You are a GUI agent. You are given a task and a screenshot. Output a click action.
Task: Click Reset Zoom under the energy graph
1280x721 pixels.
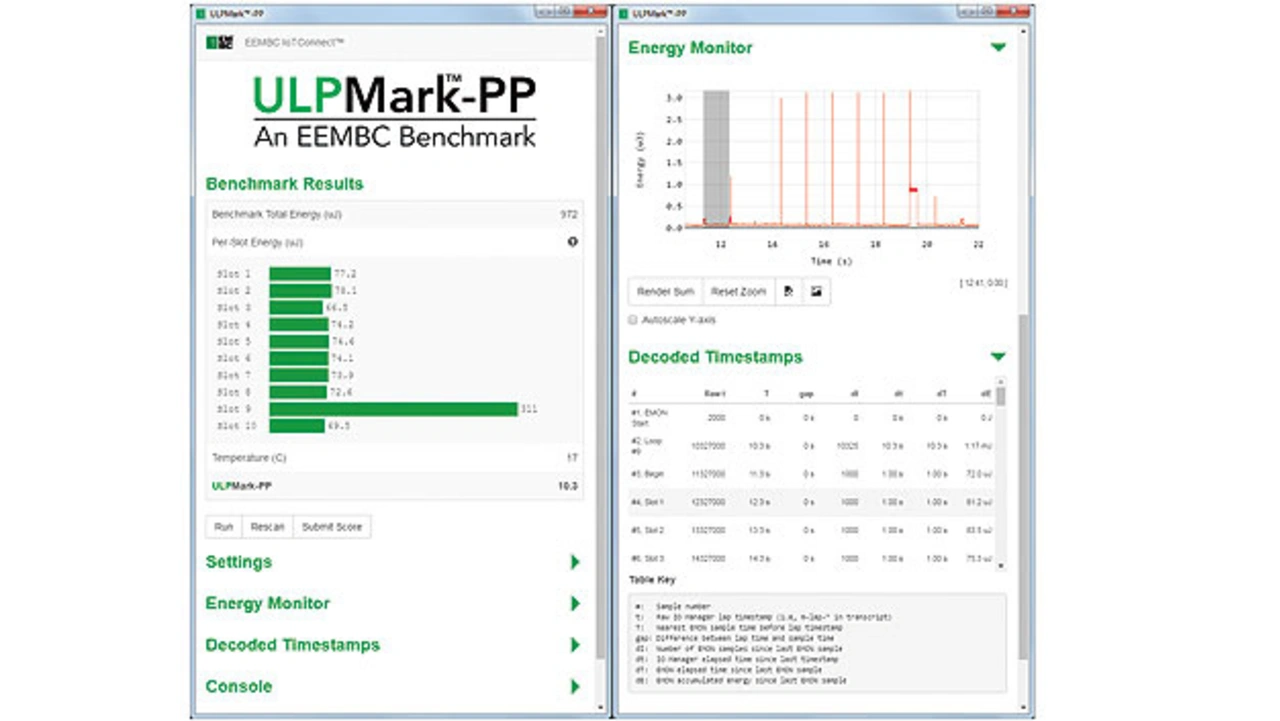(x=738, y=292)
